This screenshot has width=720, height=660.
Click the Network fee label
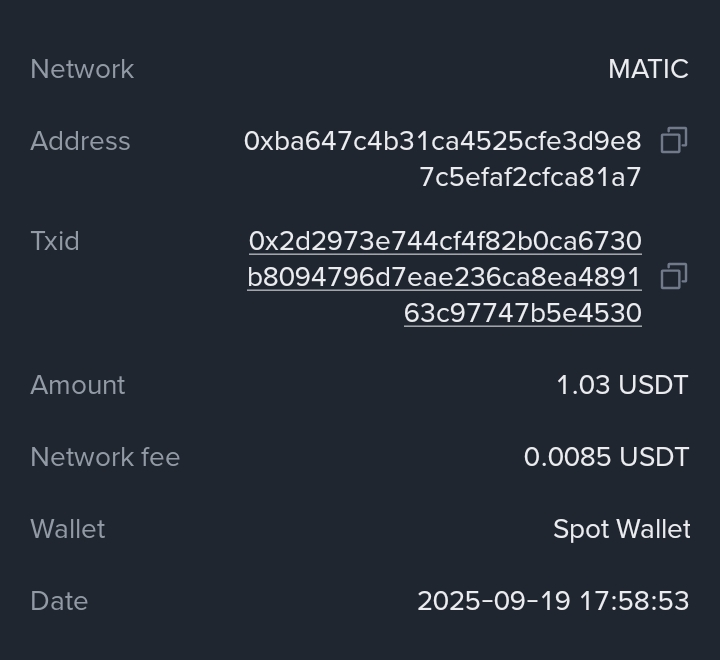pyautogui.click(x=105, y=457)
